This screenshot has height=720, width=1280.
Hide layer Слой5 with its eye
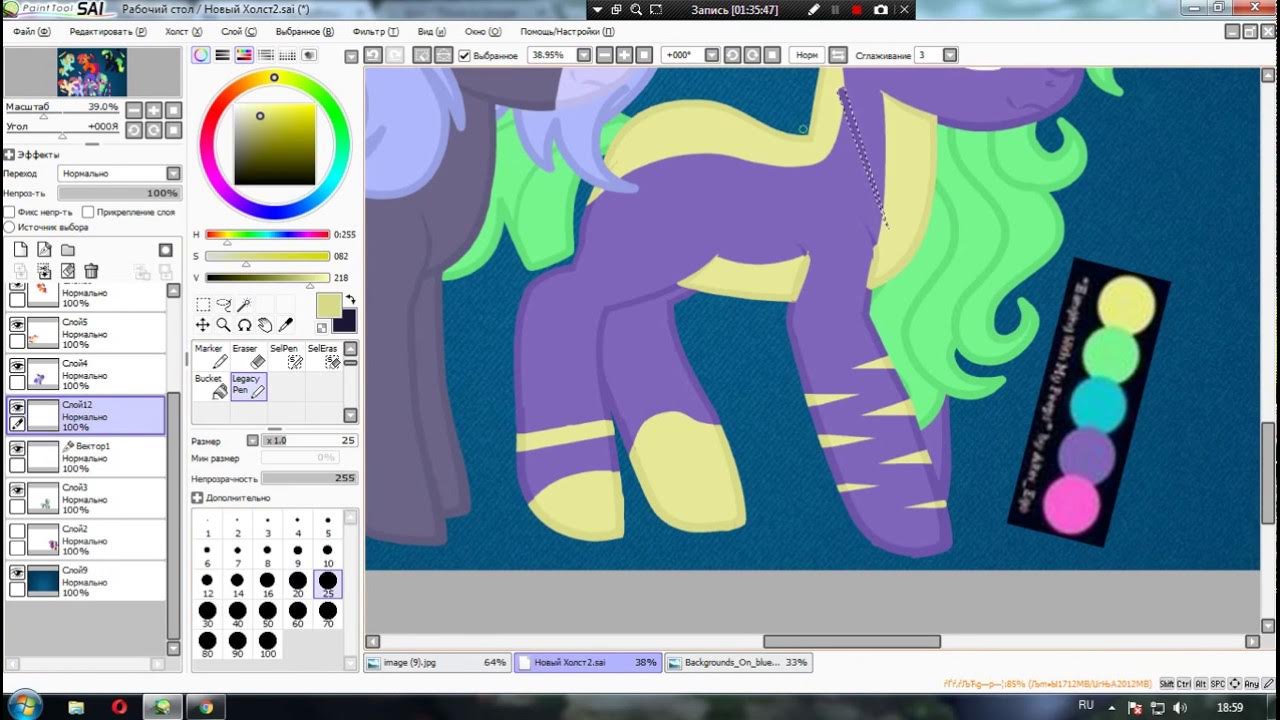[17, 325]
